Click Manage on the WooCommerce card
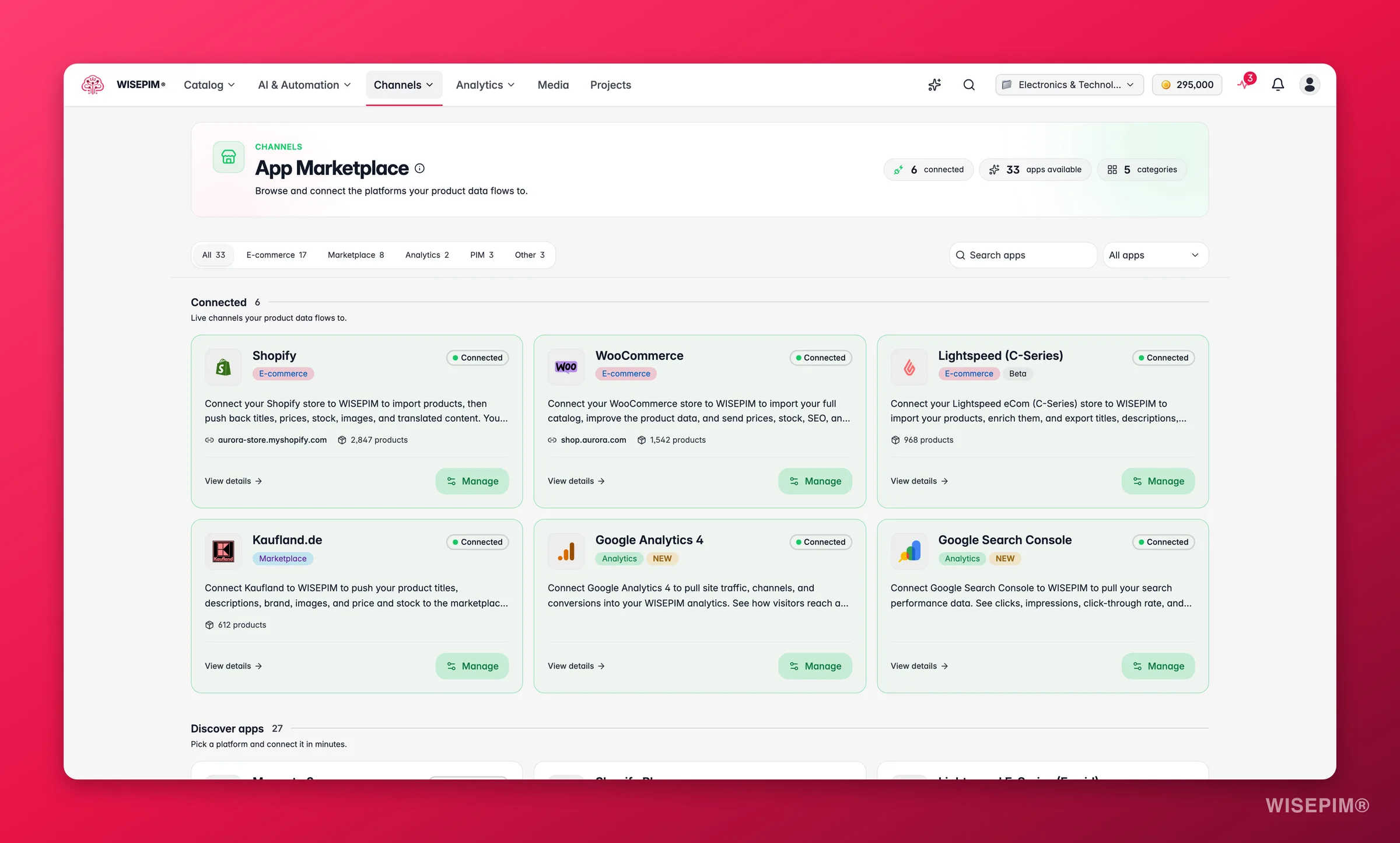The width and height of the screenshot is (1400, 843). tap(815, 481)
